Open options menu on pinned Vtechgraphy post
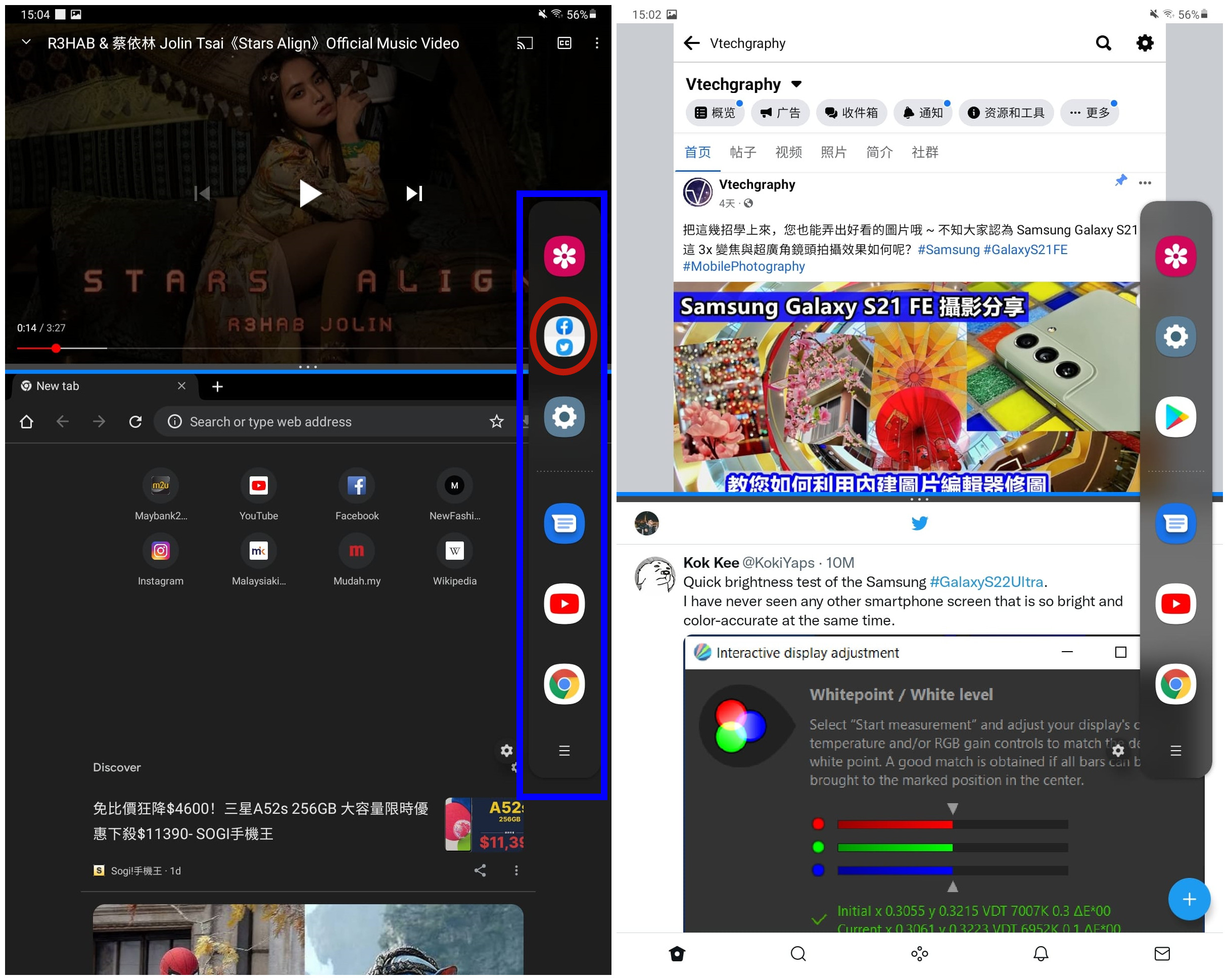This screenshot has height=980, width=1228. (x=1144, y=183)
